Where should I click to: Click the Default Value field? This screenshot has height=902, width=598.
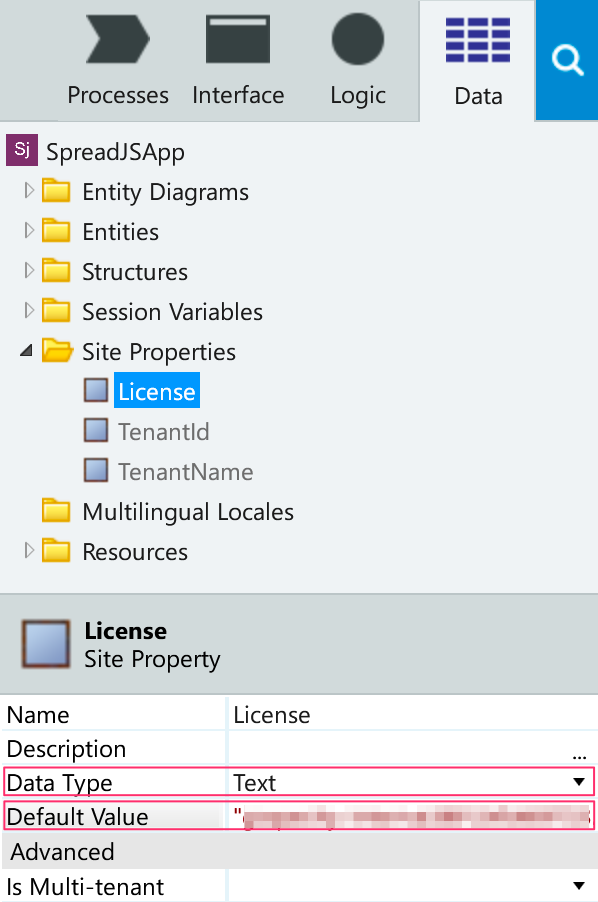click(412, 816)
